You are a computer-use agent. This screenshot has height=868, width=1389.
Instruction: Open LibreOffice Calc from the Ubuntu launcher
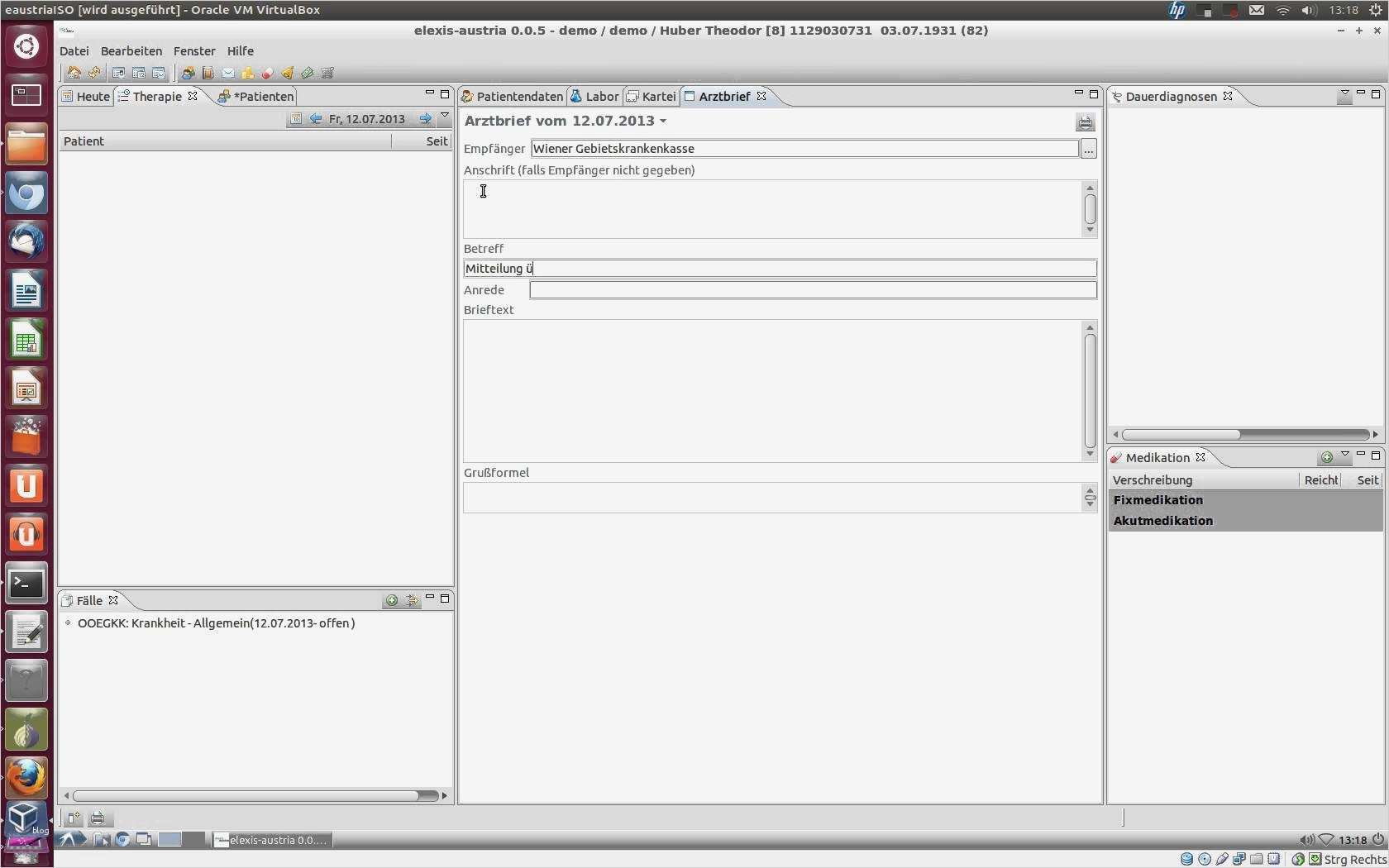[x=26, y=340]
